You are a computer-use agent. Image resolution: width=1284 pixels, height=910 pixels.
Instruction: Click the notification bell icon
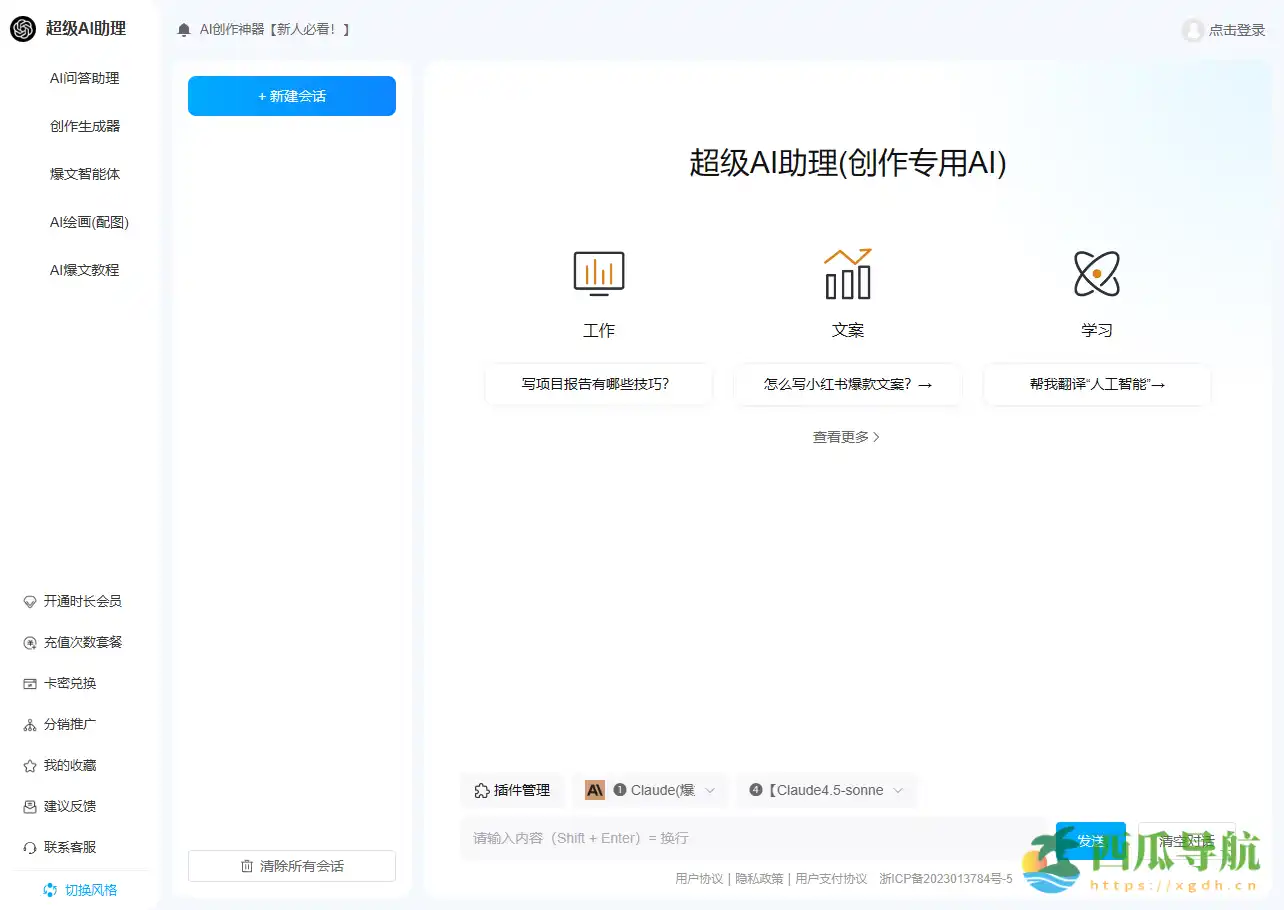(184, 29)
